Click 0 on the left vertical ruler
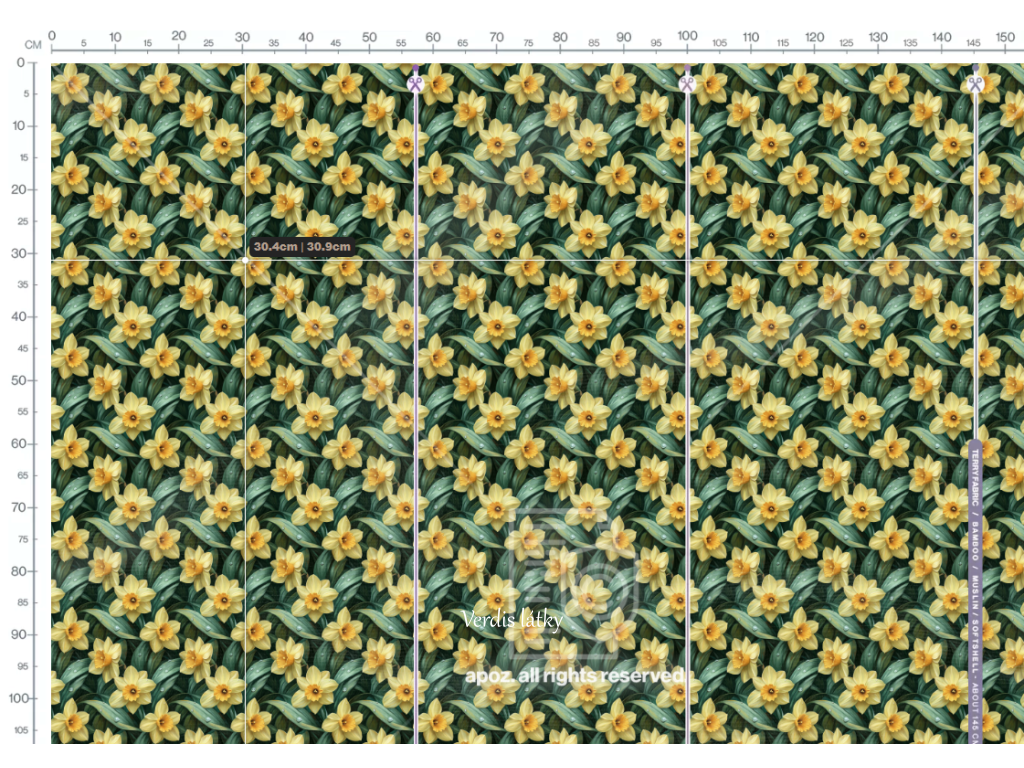Viewport: 1024px width, 768px height. click(21, 63)
